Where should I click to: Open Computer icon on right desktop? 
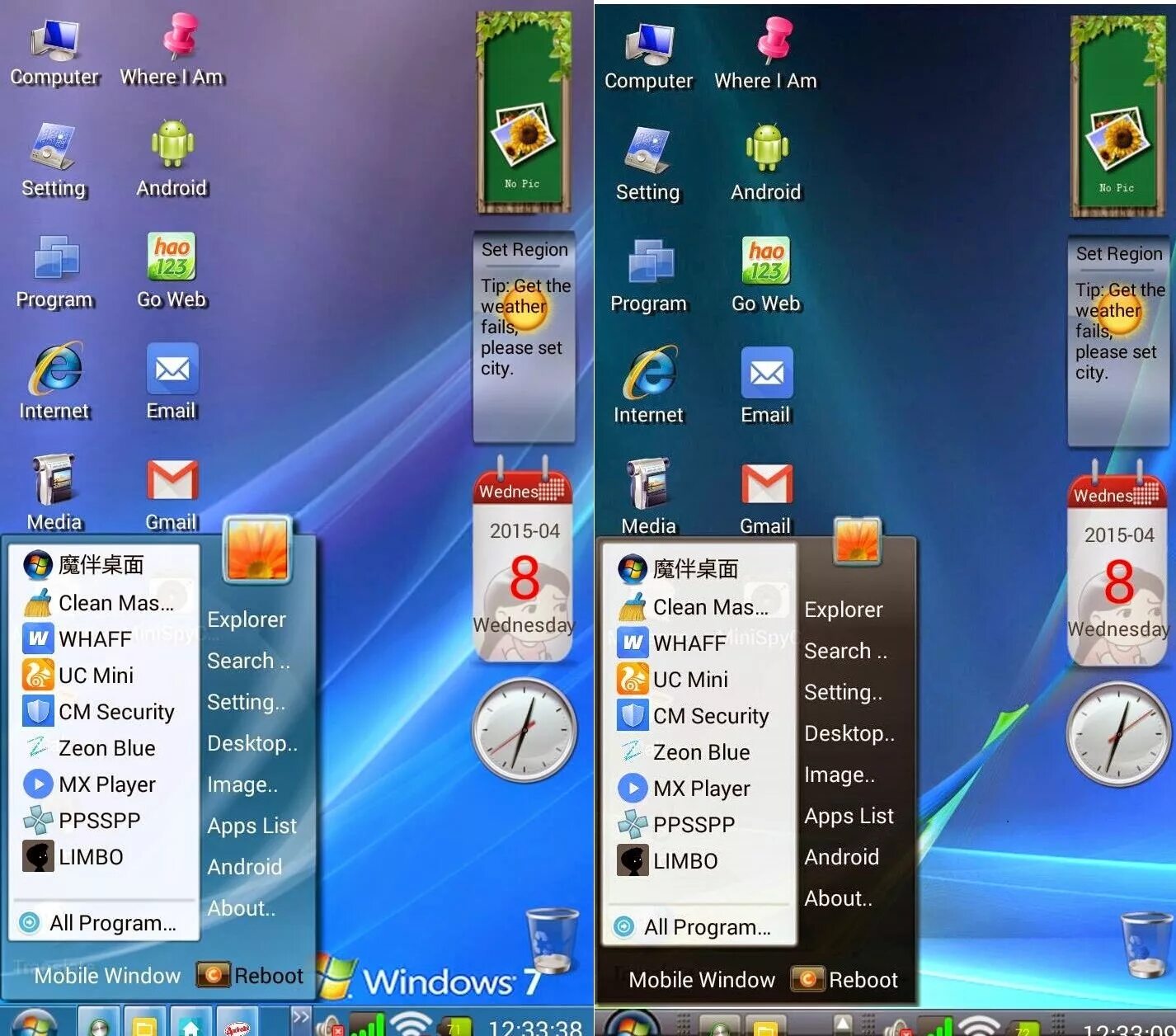click(649, 44)
